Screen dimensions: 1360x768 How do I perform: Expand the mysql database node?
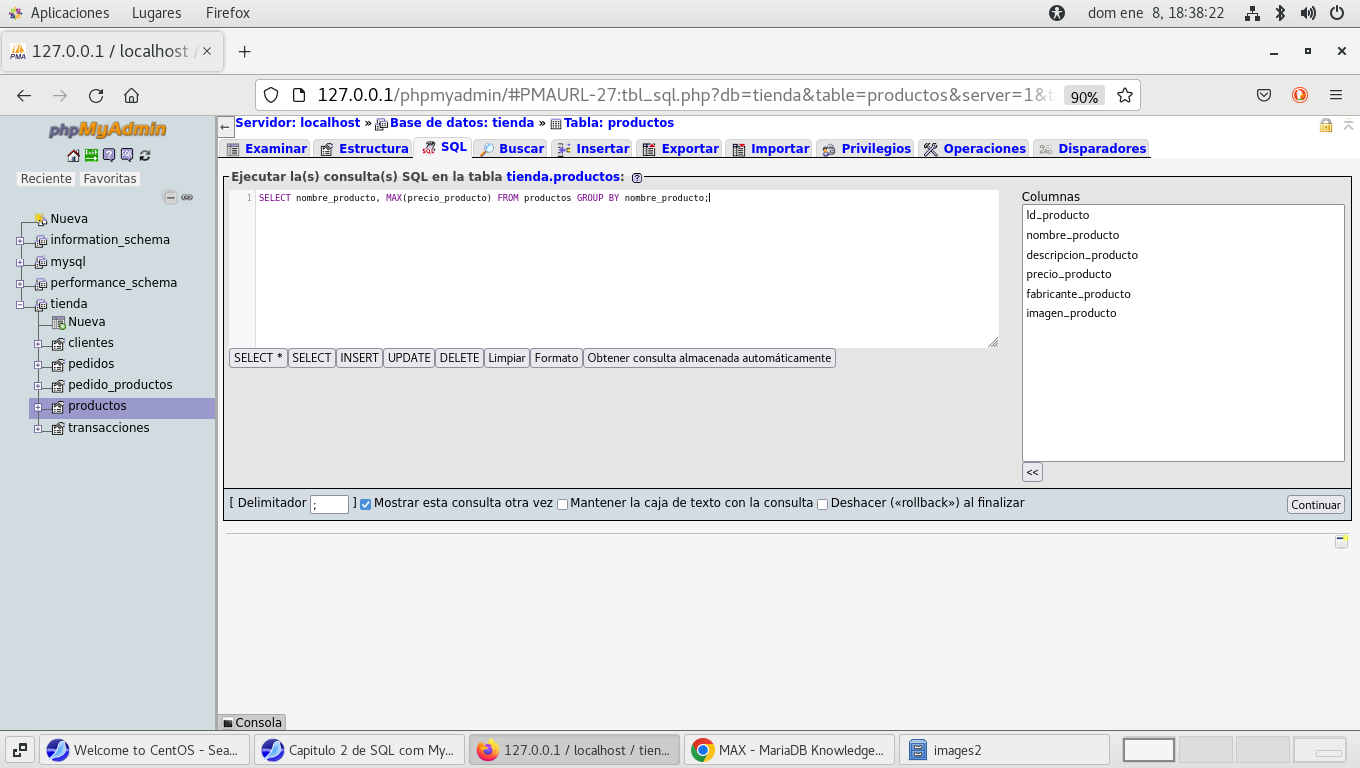coord(20,262)
